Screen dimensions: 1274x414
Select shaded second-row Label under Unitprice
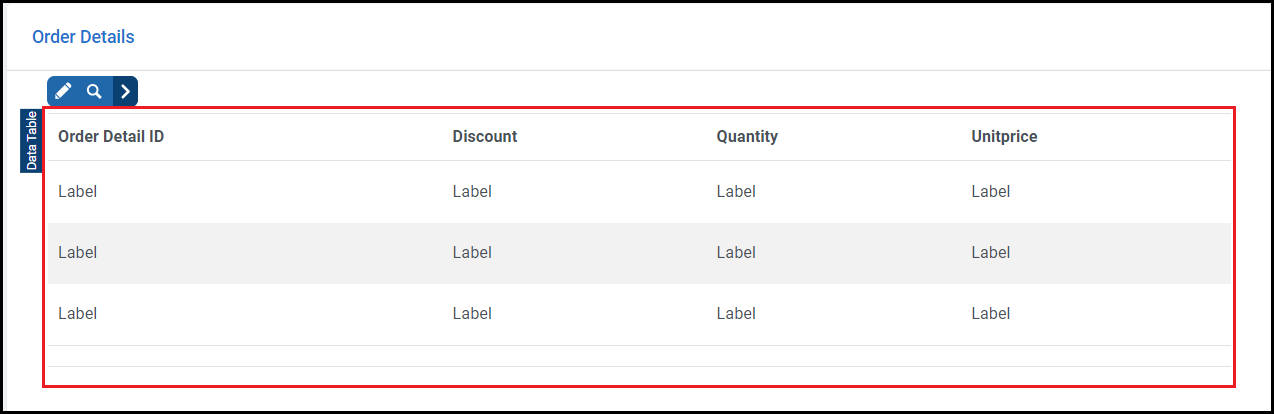(x=991, y=253)
